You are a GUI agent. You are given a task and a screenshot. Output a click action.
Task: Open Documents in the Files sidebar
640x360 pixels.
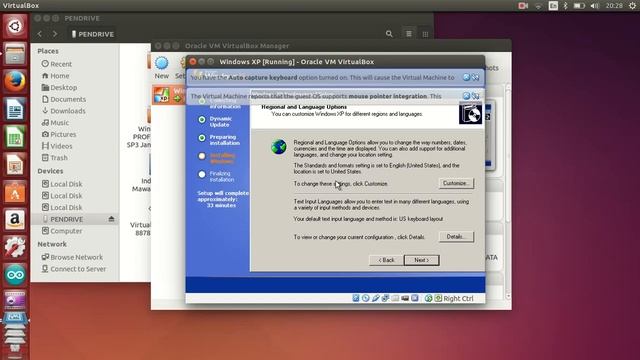[x=64, y=99]
